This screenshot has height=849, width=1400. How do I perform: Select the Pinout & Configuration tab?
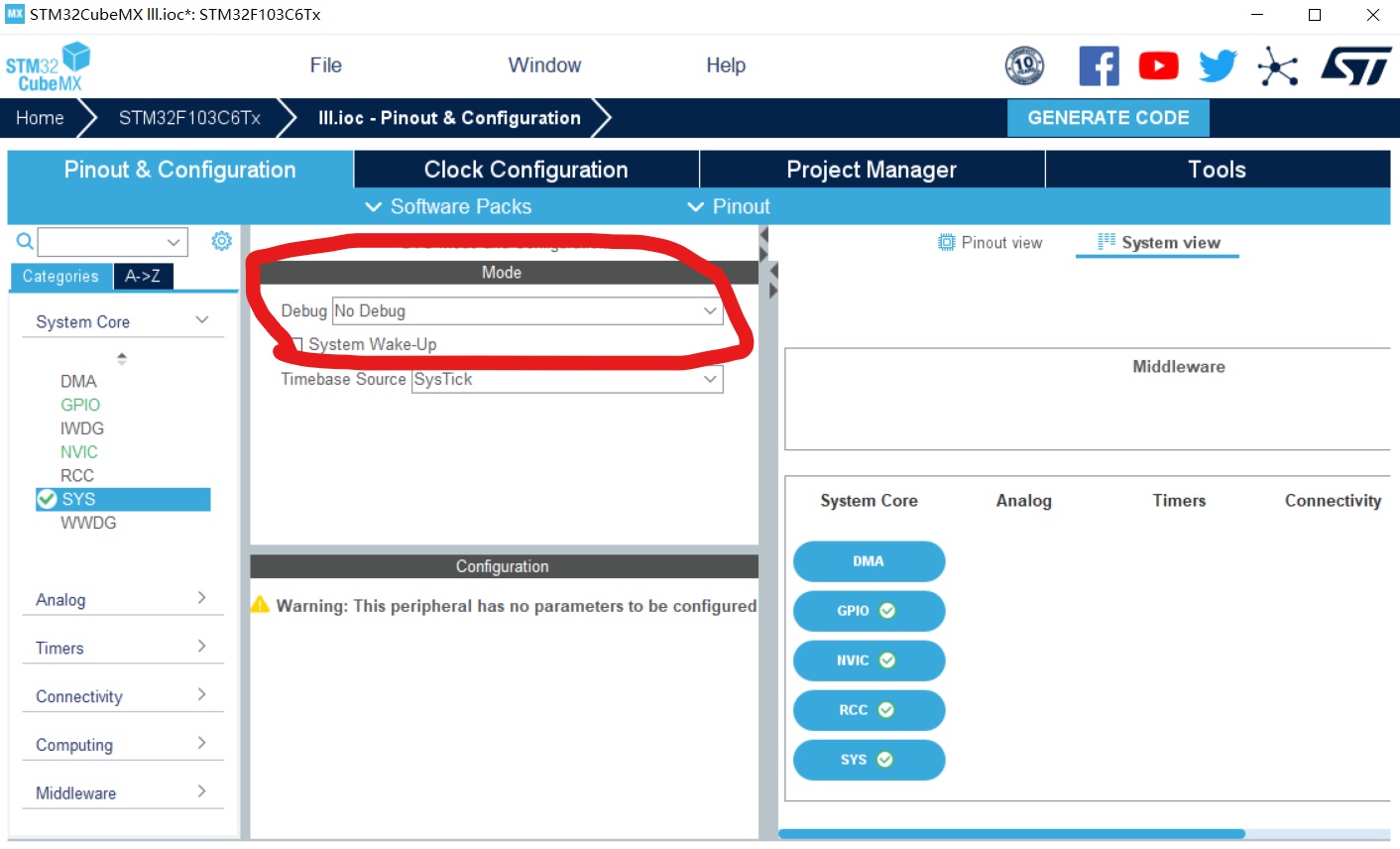tap(180, 170)
